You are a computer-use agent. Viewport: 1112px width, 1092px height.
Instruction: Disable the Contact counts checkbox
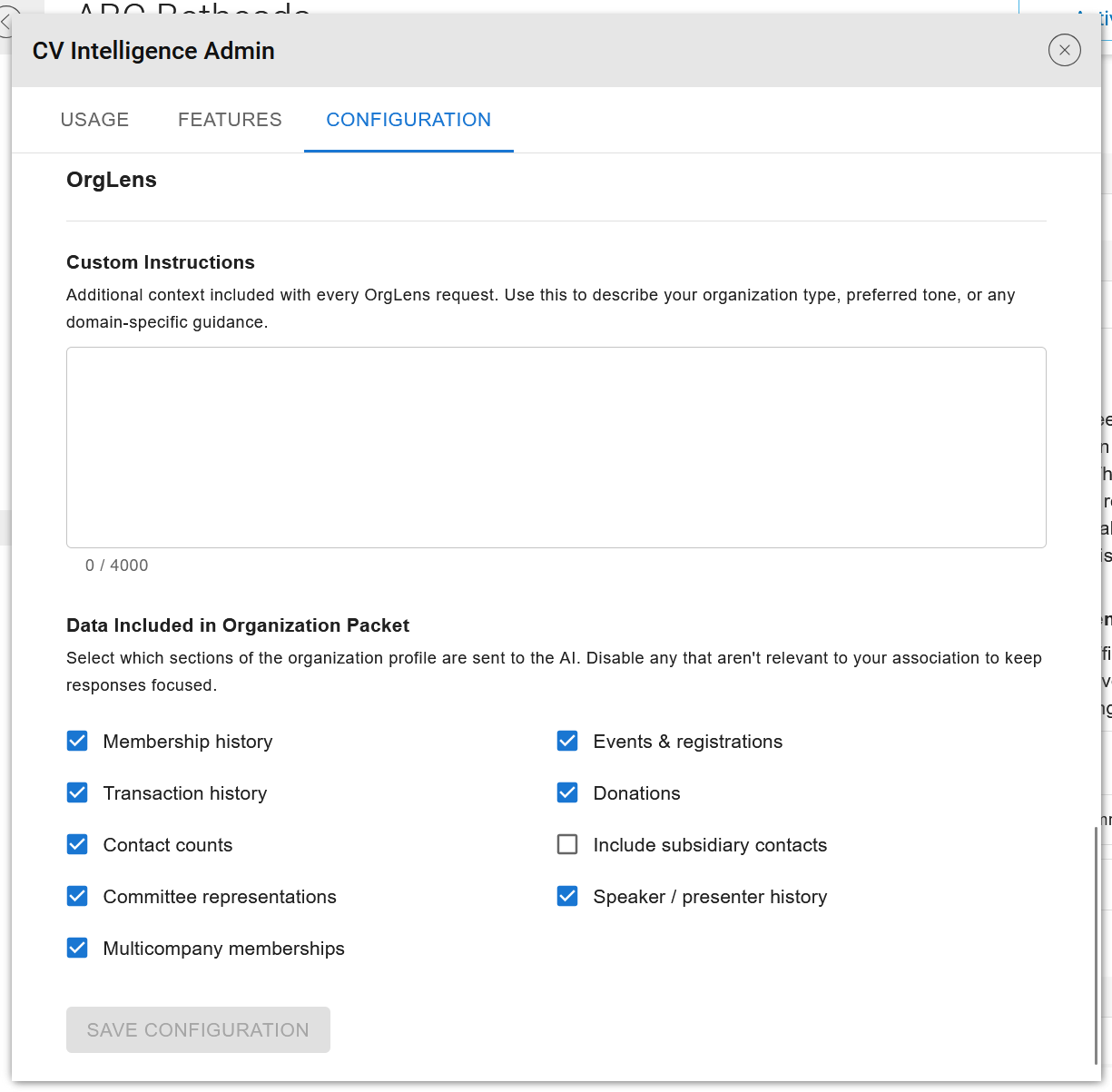pos(78,845)
